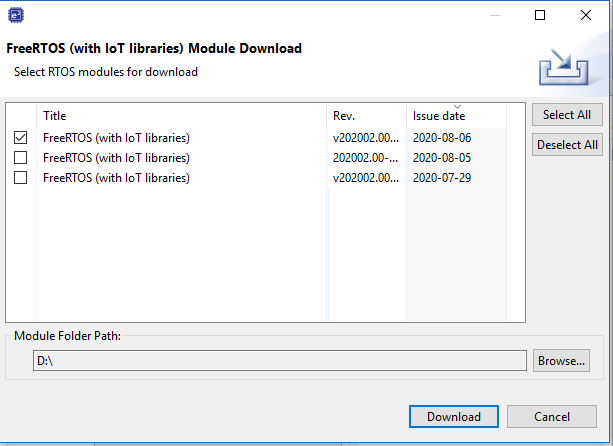Start the download with the Download button

[x=453, y=417]
